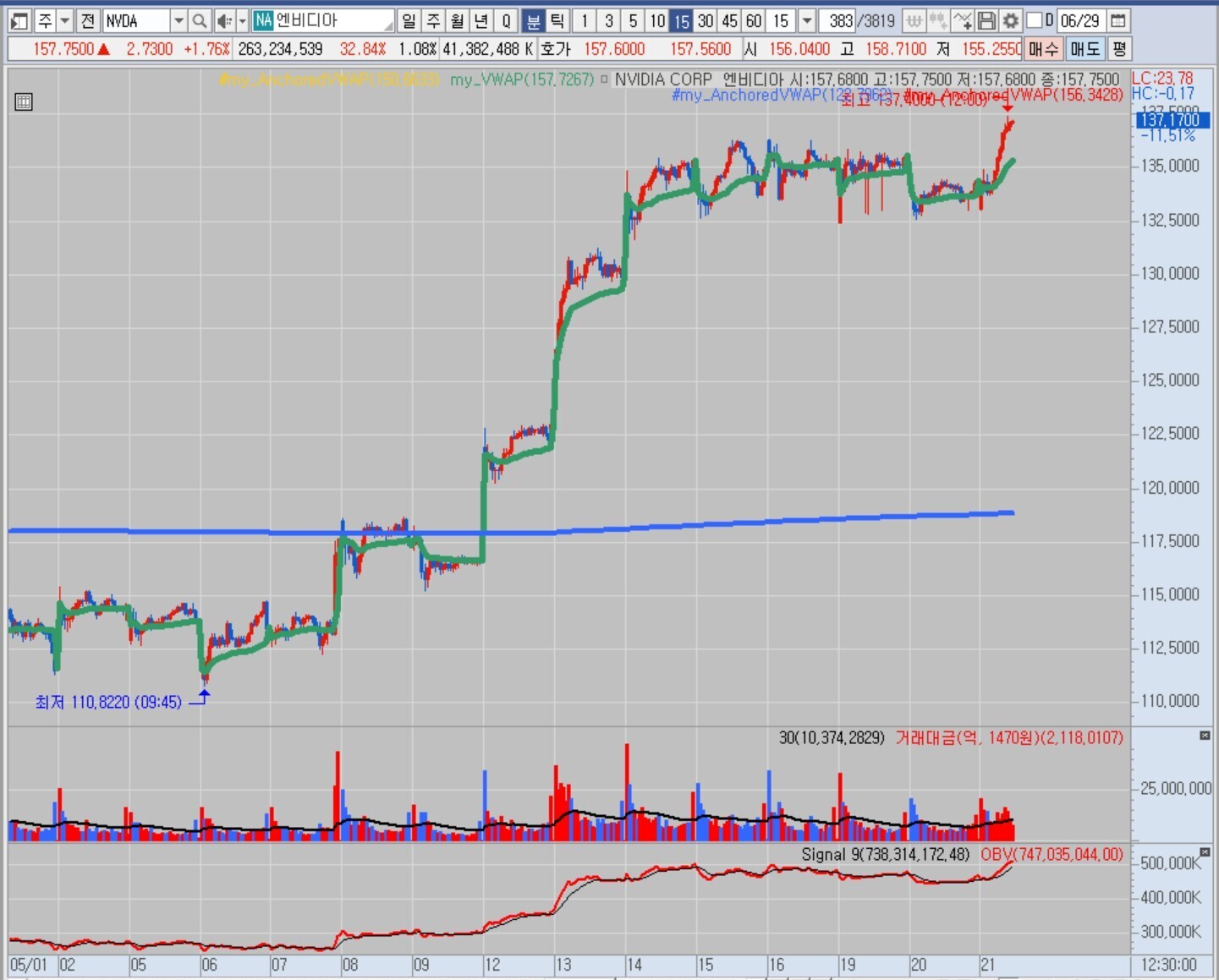The width and height of the screenshot is (1219, 980).
Task: Select the 5-minute interval
Action: [633, 20]
